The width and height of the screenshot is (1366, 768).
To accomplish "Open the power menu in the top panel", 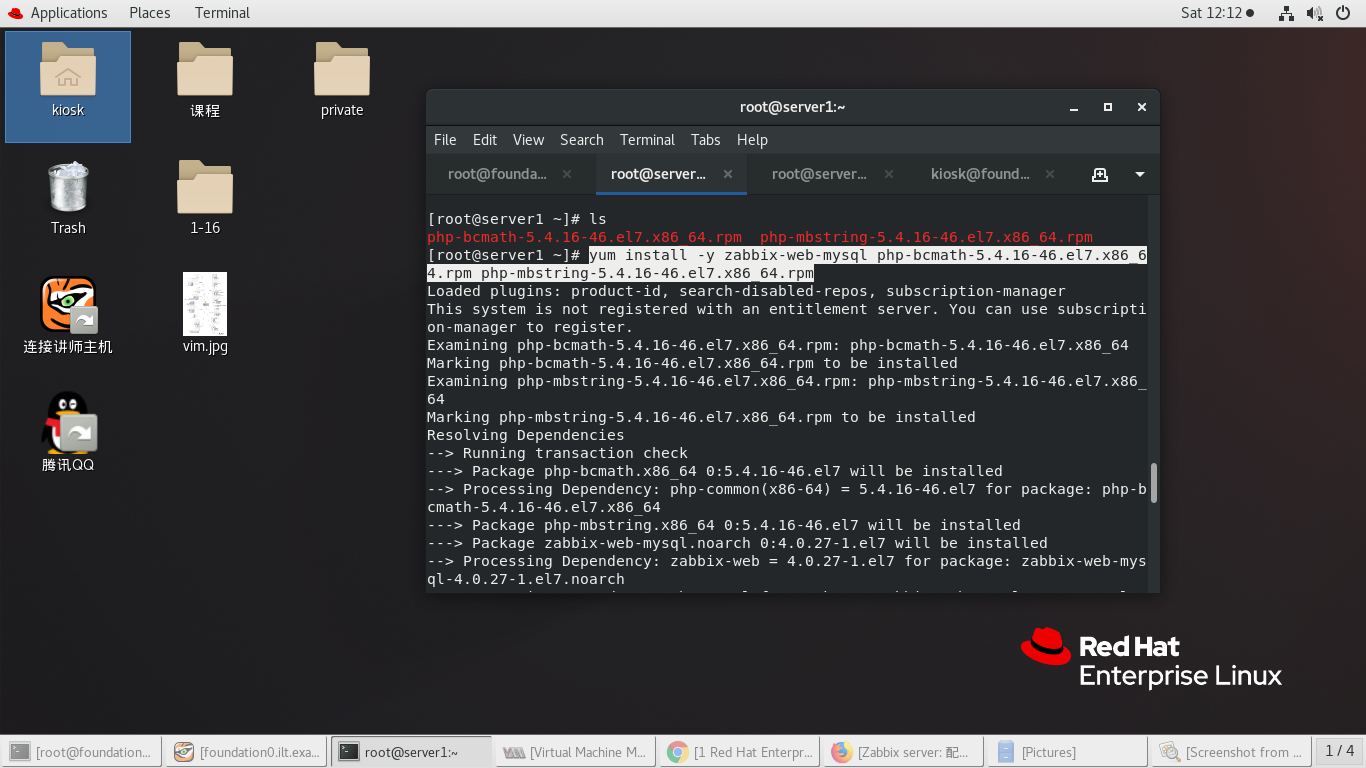I will 1341,13.
